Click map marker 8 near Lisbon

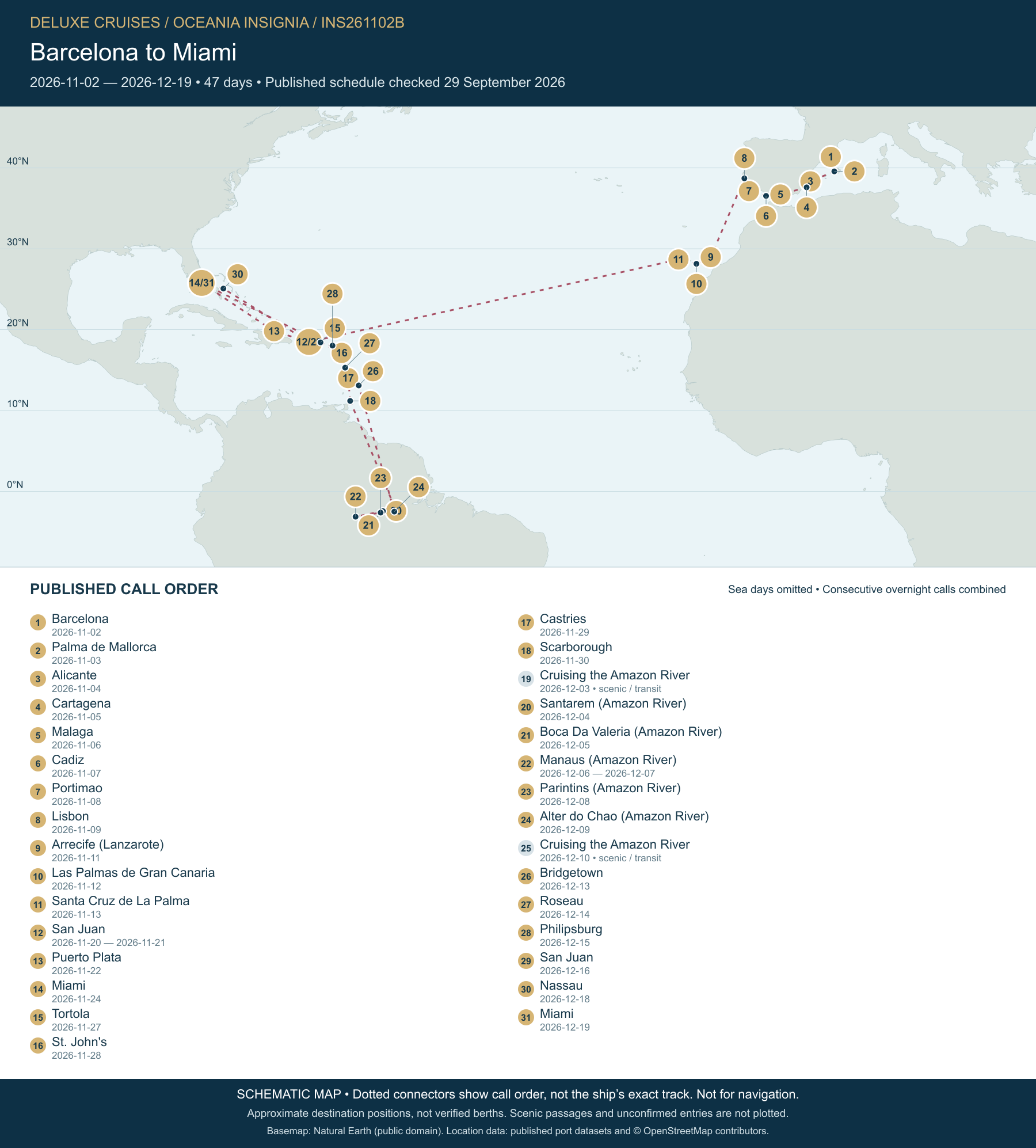pos(744,158)
